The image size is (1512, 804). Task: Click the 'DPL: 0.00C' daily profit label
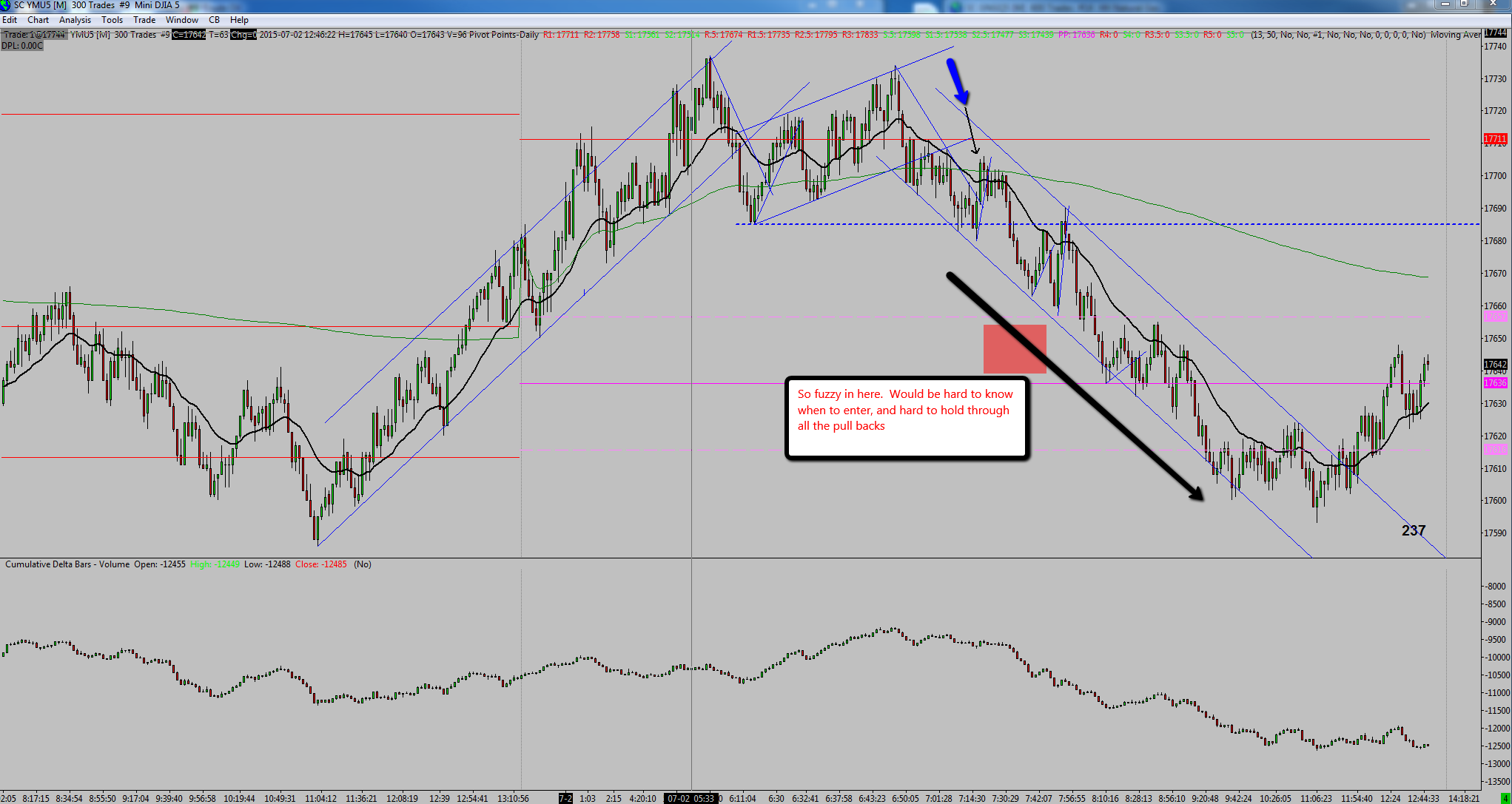click(x=22, y=46)
